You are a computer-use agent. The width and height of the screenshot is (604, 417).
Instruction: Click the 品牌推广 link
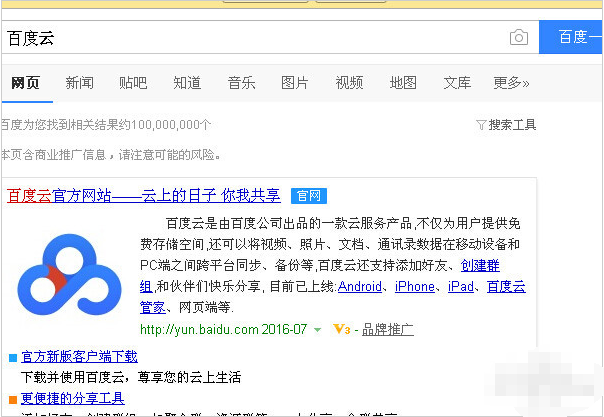(x=387, y=329)
